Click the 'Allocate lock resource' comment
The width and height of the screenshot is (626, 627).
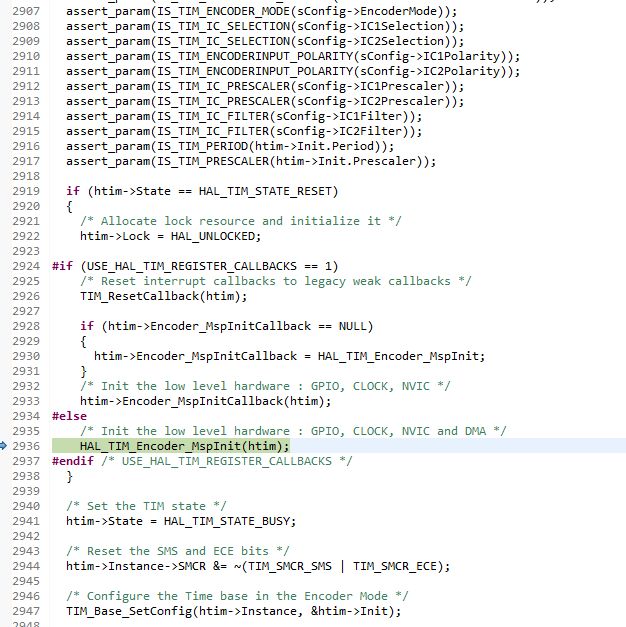click(x=240, y=221)
